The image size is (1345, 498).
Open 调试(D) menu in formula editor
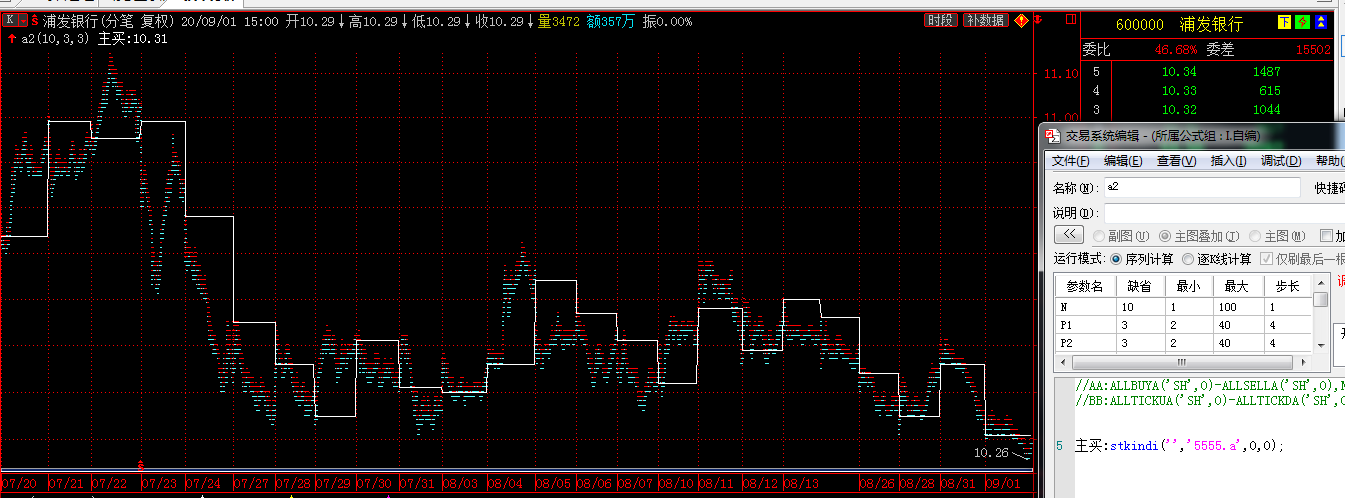[x=1281, y=161]
